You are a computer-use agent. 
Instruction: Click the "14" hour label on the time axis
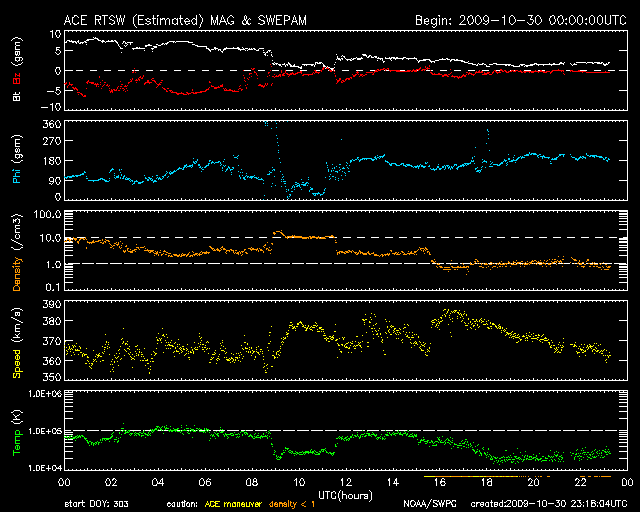[x=393, y=483]
